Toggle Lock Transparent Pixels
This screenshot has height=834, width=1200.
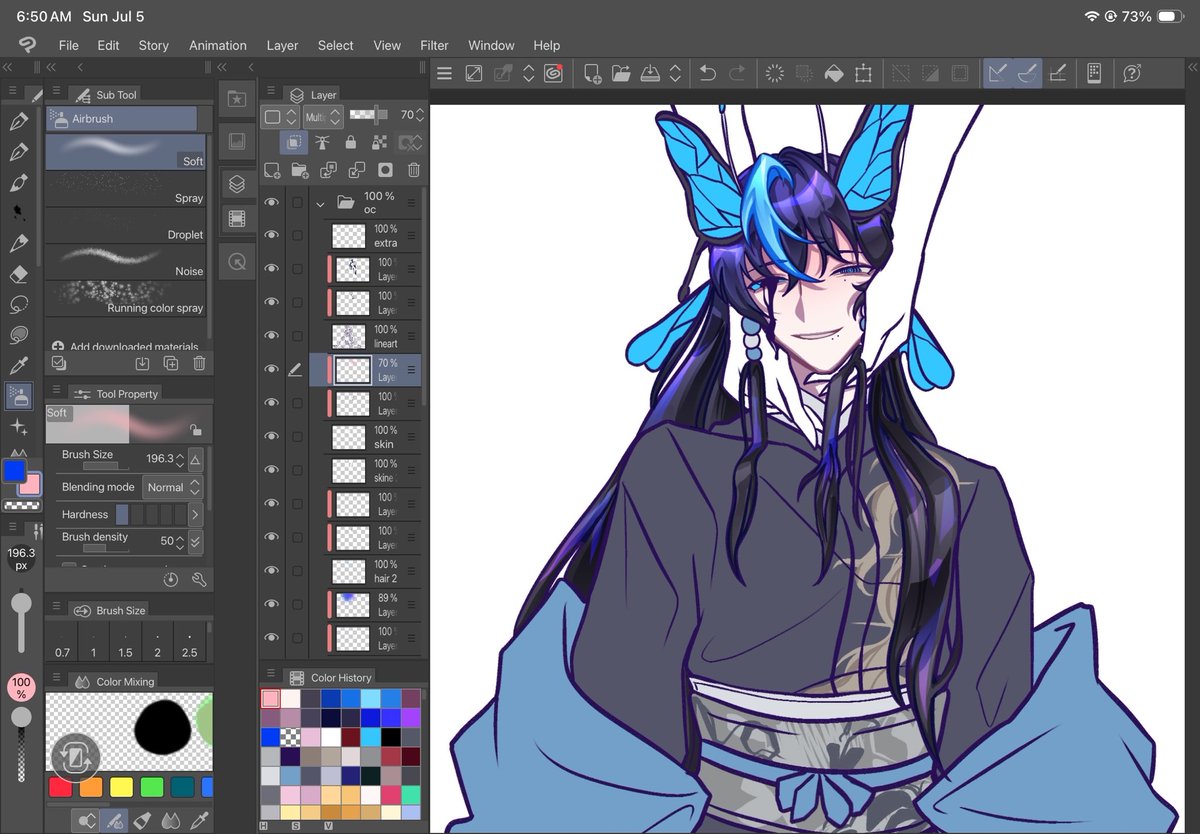pos(378,143)
